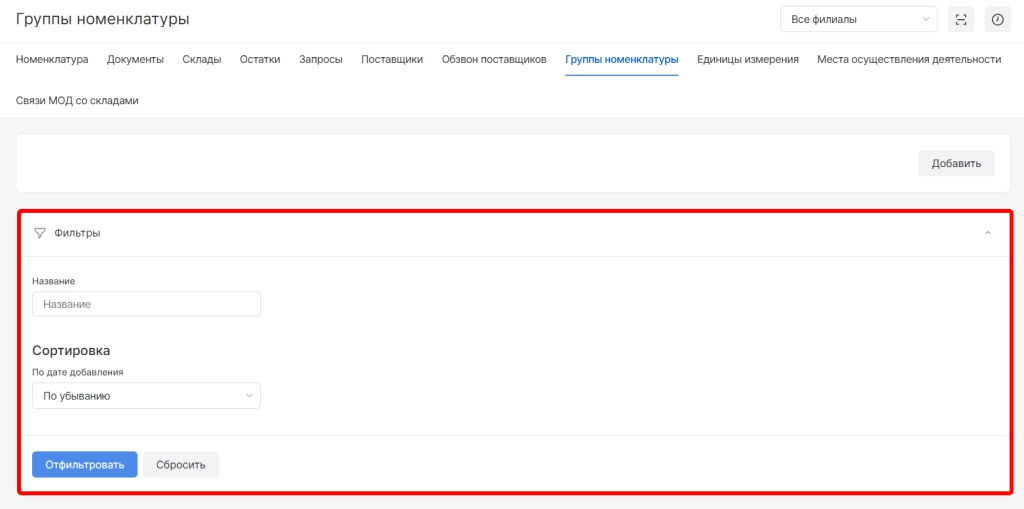Collapse the Фильтры panel using the chevron
1024x509 pixels.
[x=988, y=233]
